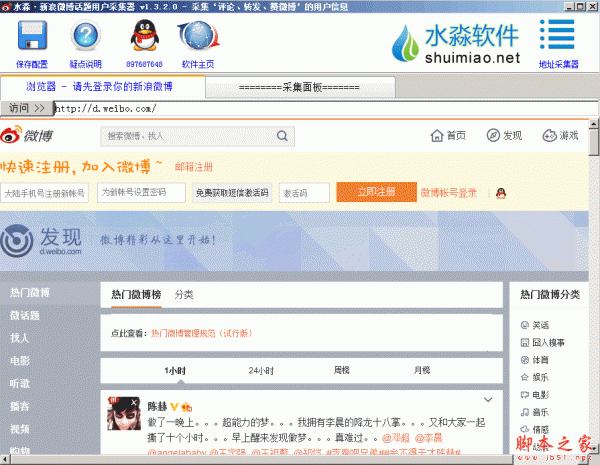Viewport: 600px width, 465px height.
Task: Click the 激活码 activation code field
Action: (x=304, y=193)
